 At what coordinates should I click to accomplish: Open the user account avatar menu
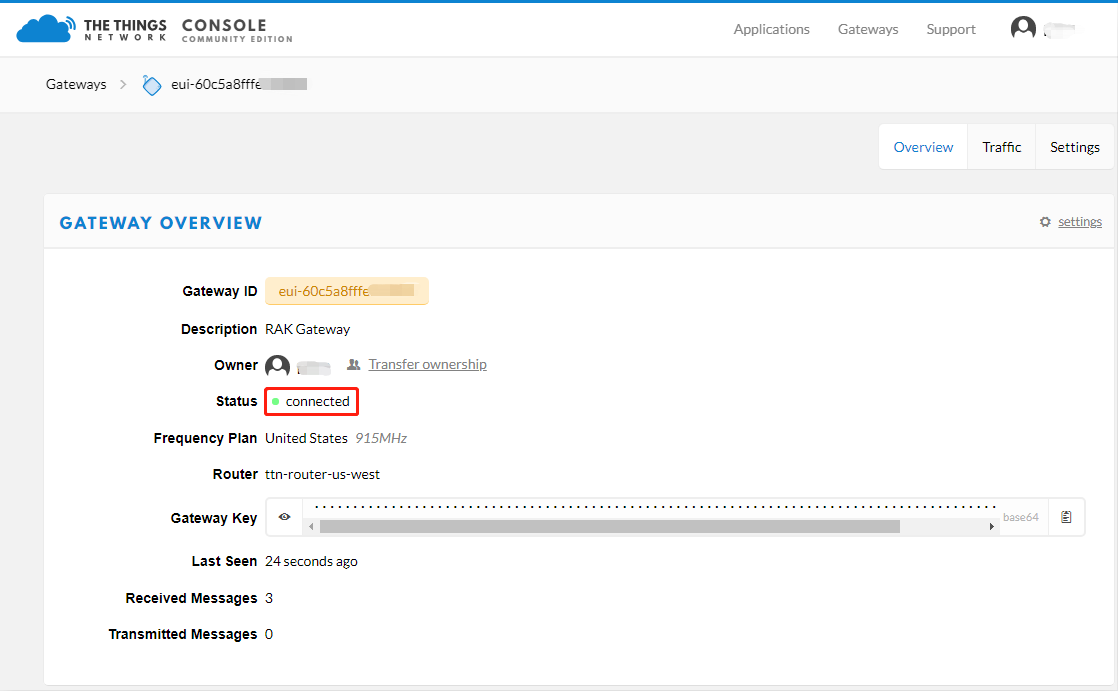[1023, 29]
